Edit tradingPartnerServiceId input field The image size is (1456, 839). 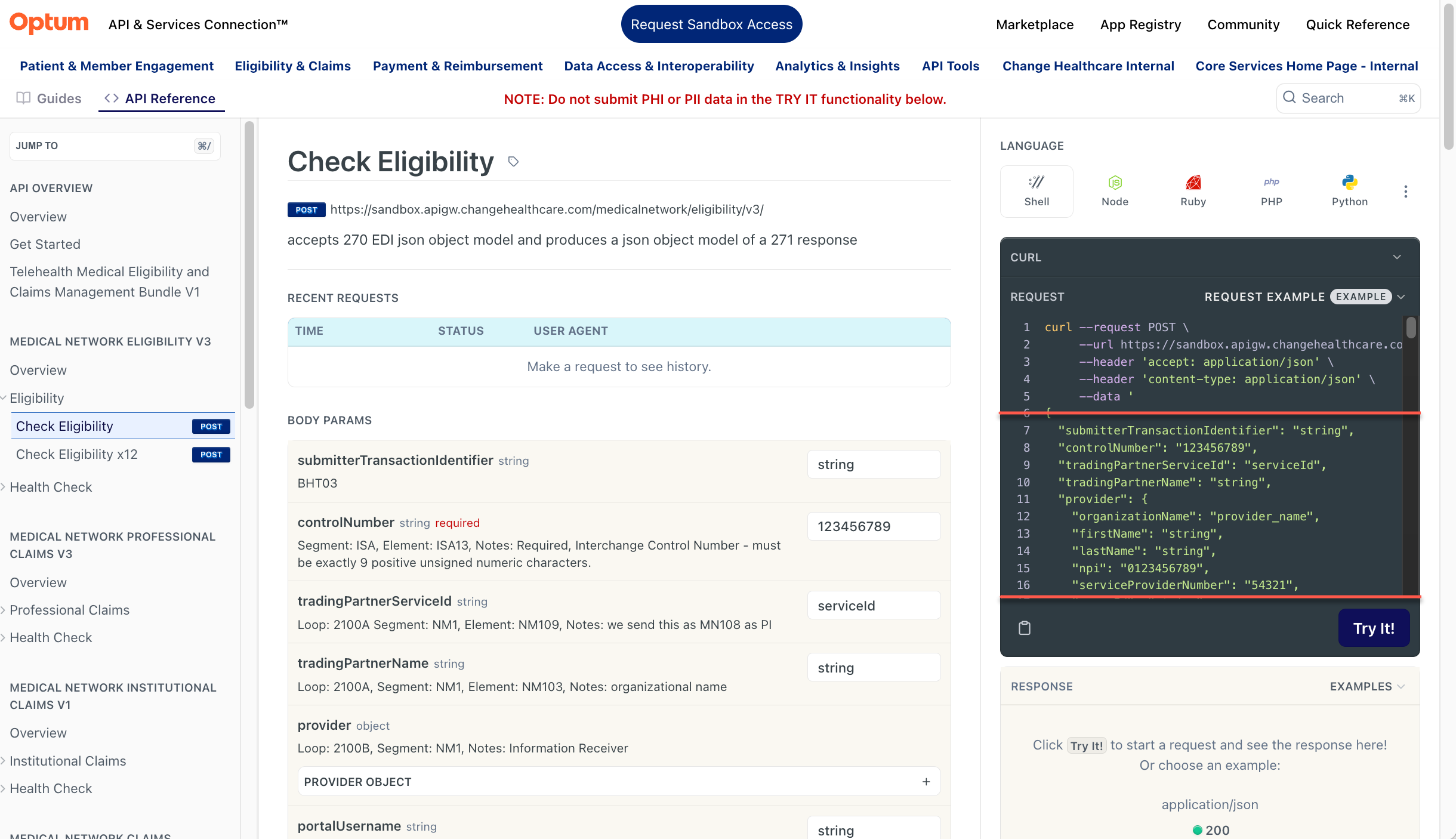pyautogui.click(x=874, y=605)
